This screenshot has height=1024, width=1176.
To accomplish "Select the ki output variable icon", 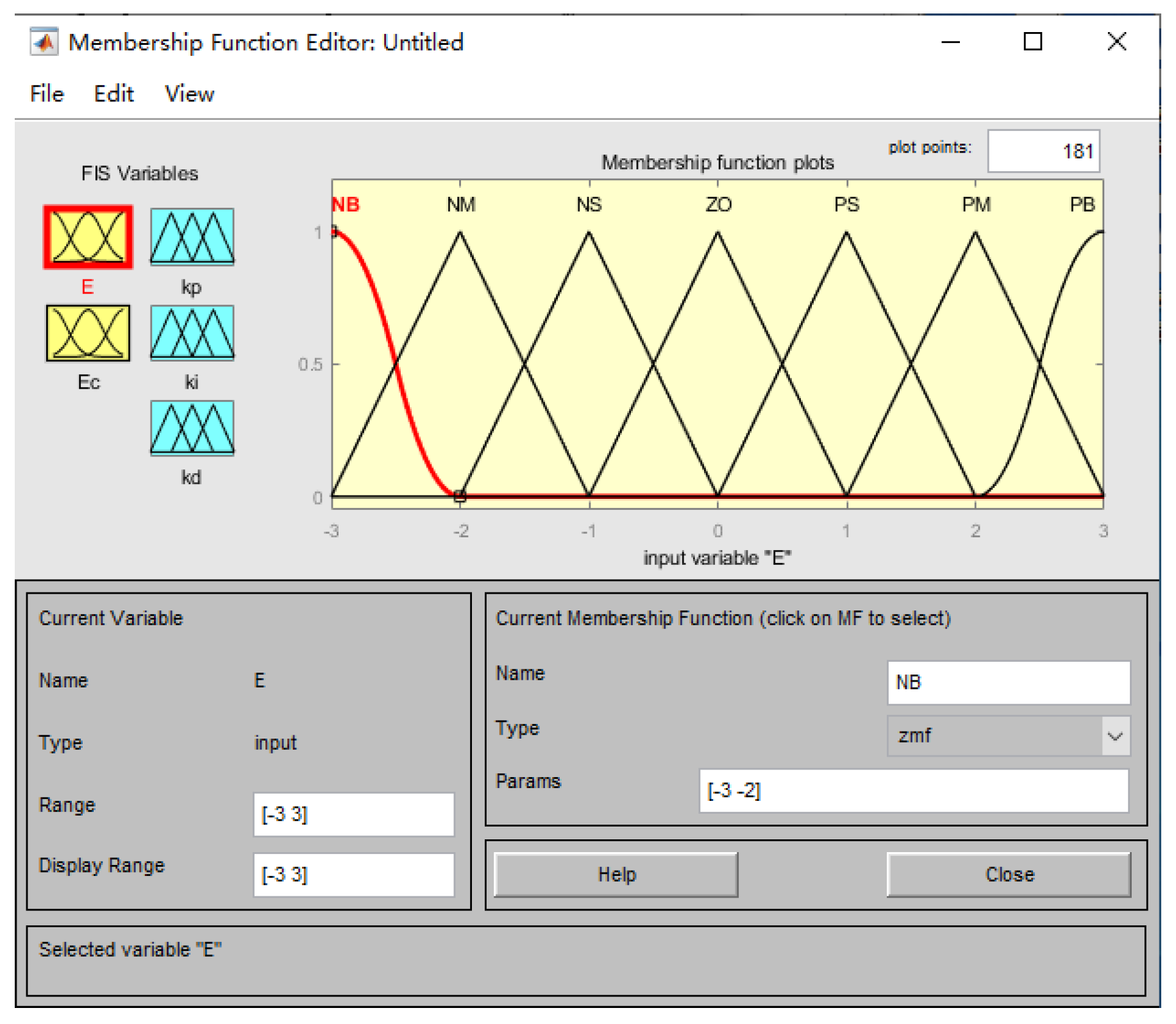I will click(x=192, y=333).
